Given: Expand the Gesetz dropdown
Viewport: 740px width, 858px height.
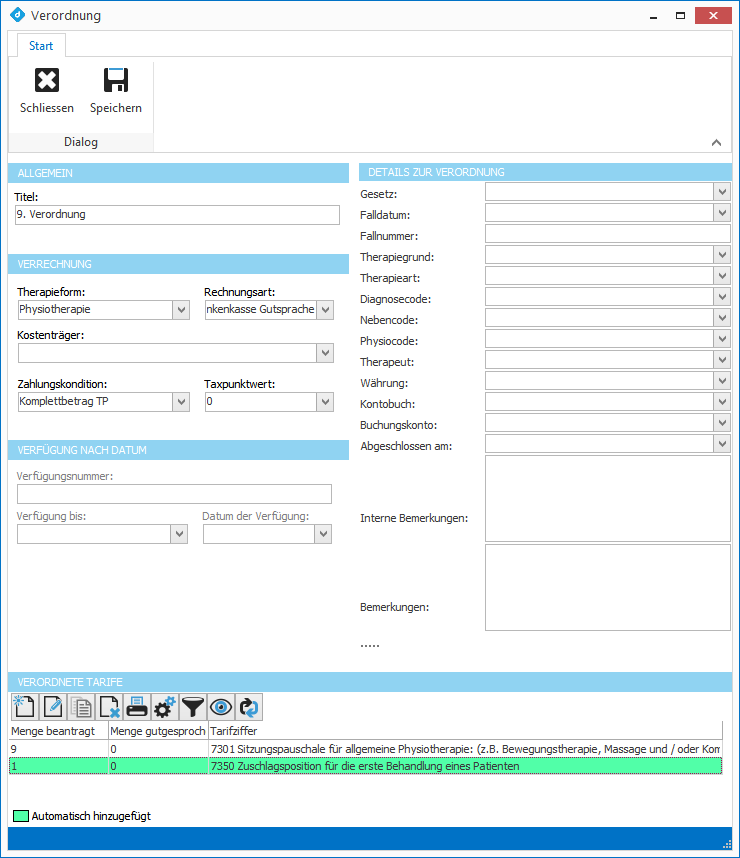Looking at the screenshot, I should (x=723, y=192).
